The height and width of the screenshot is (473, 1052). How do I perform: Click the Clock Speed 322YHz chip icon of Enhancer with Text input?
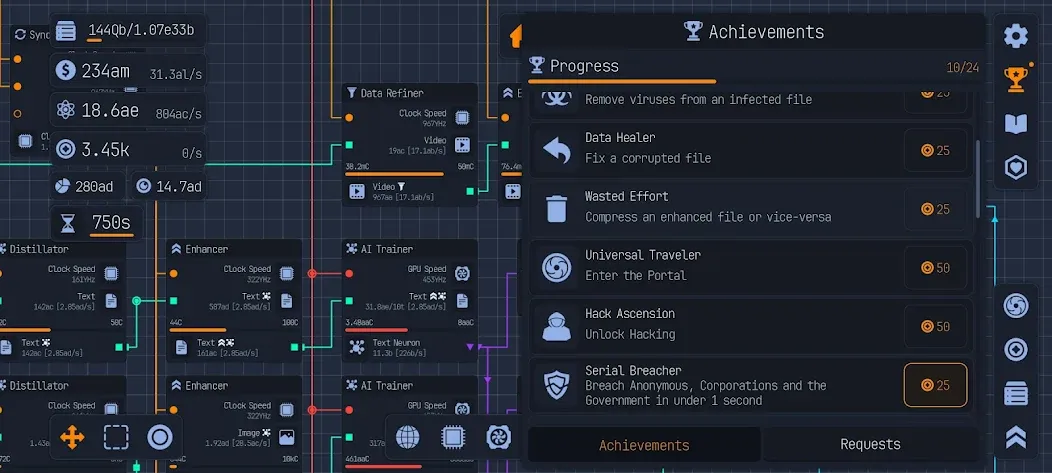[x=286, y=274]
